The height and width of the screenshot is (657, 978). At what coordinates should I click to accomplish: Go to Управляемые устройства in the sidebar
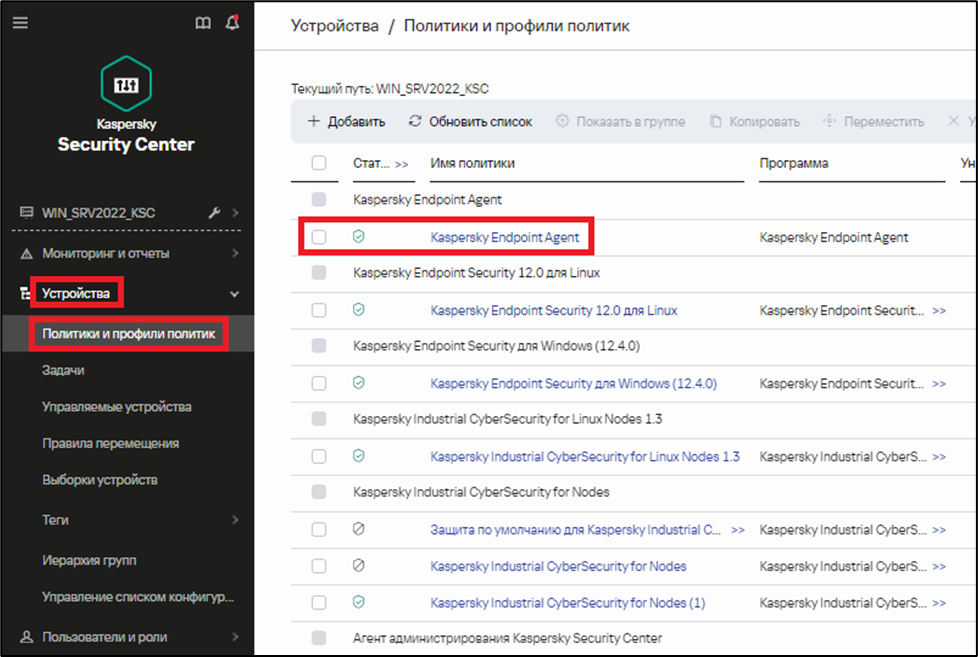[117, 407]
